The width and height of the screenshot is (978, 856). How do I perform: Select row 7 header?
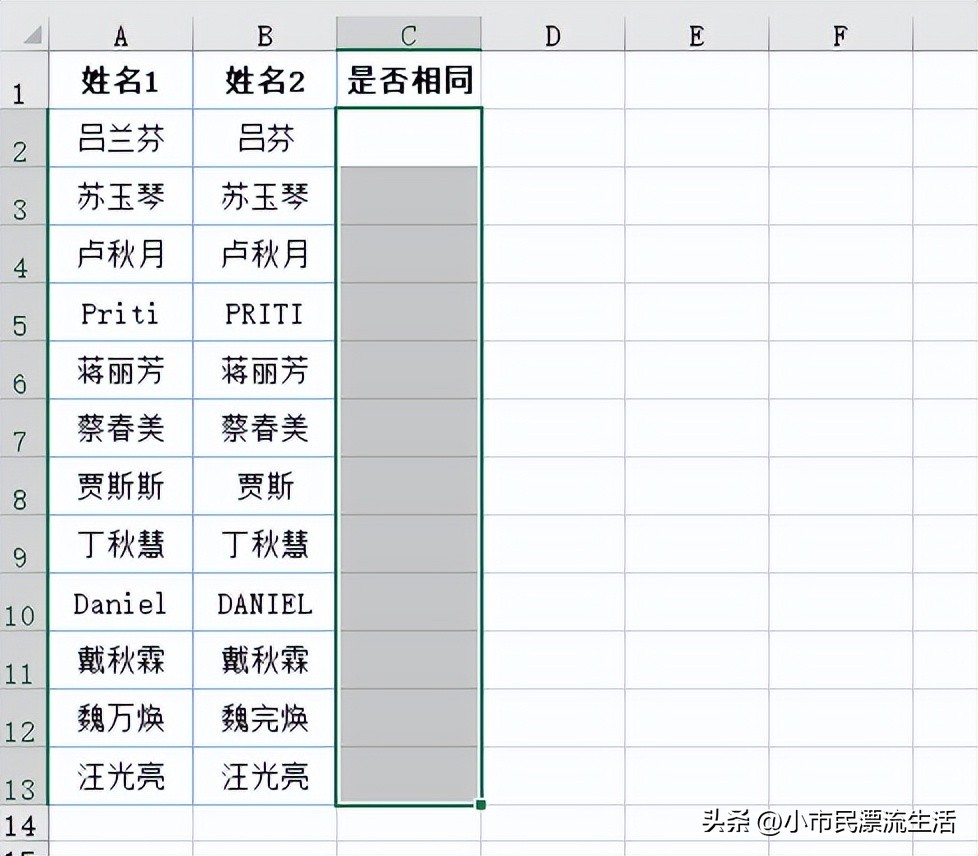click(x=23, y=428)
